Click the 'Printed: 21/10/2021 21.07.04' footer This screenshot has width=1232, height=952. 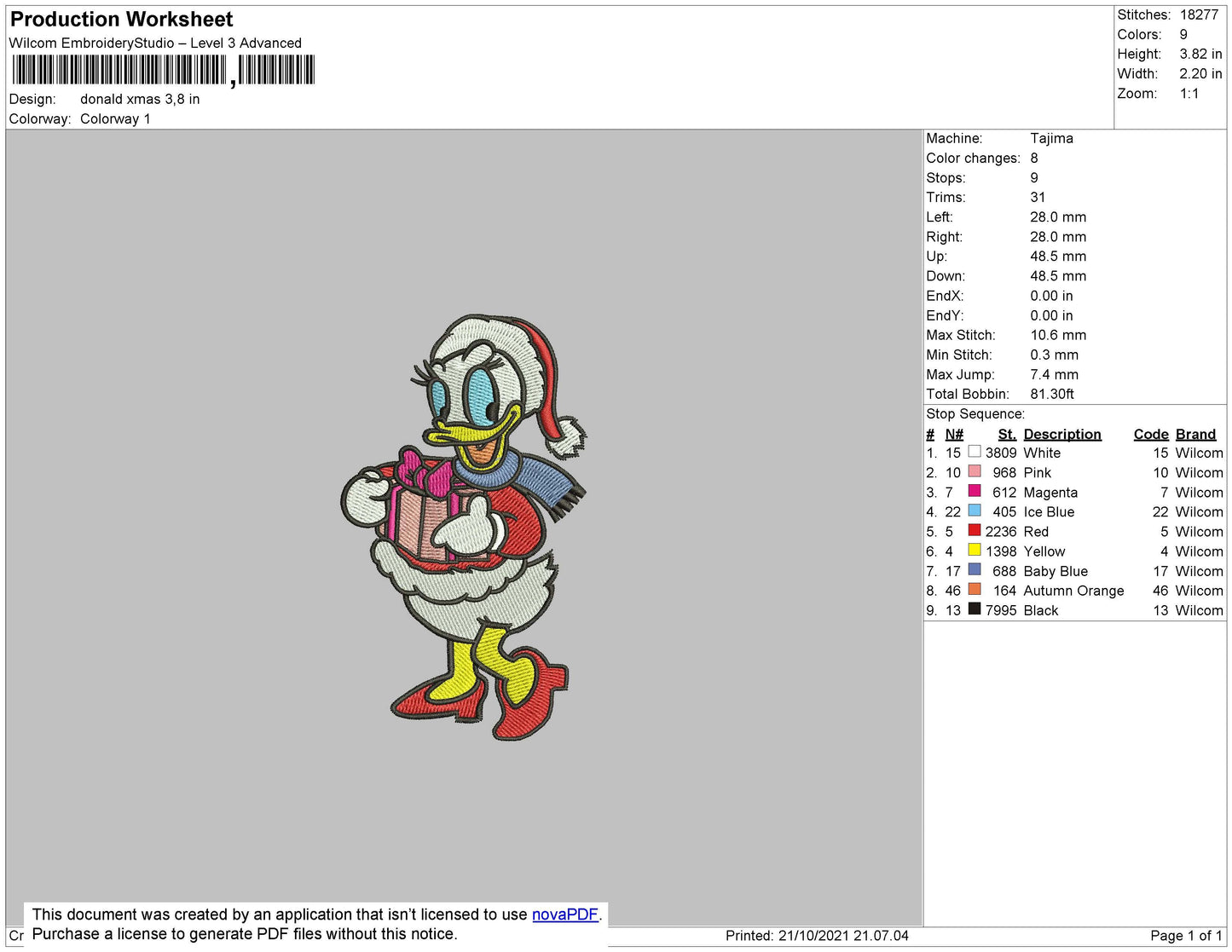coord(817,936)
